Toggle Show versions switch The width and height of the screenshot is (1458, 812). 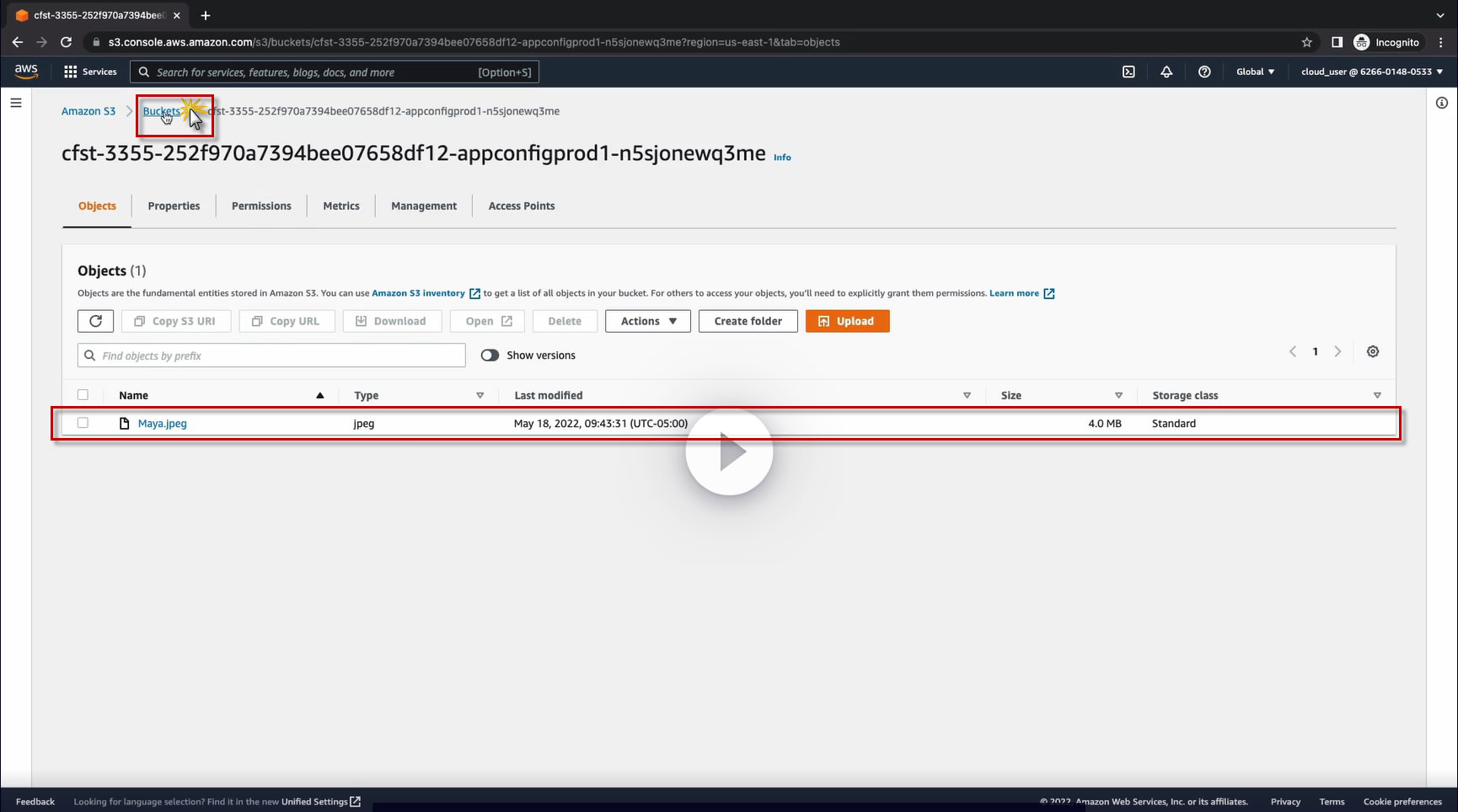(490, 355)
